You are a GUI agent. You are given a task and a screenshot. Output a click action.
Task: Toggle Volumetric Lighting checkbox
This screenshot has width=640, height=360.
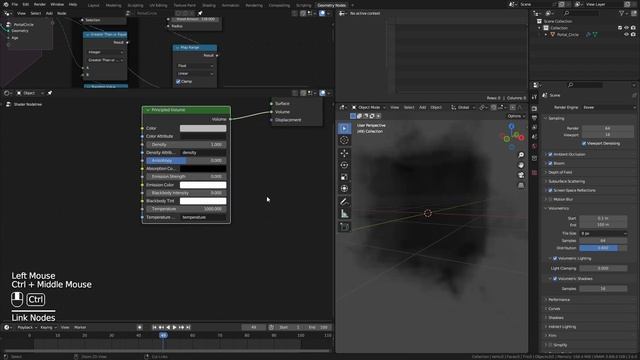pyautogui.click(x=555, y=258)
